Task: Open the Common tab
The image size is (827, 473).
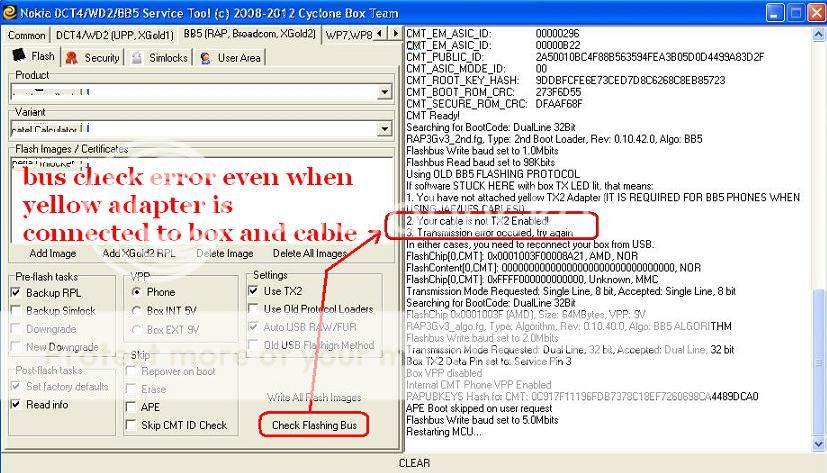Action: click(26, 35)
